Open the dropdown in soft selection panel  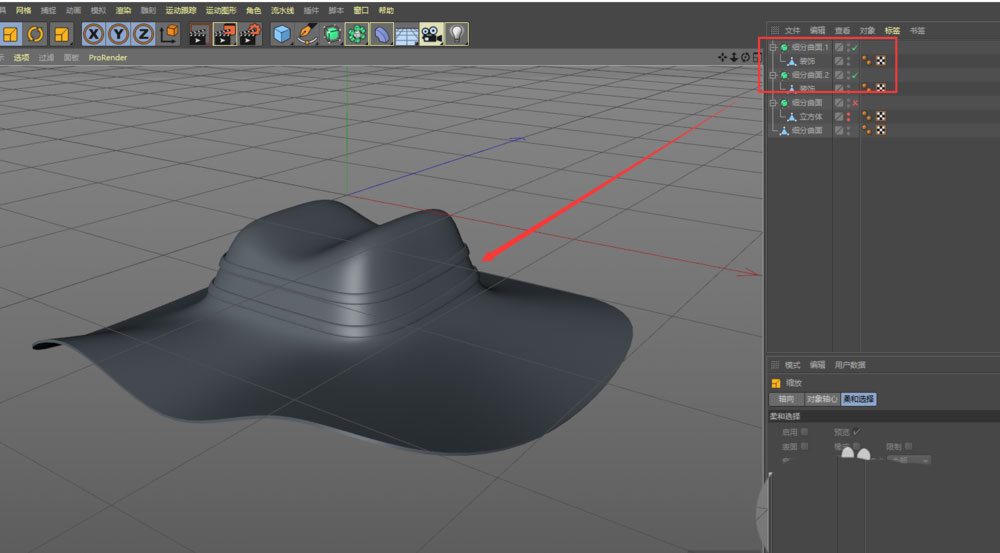click(x=910, y=460)
